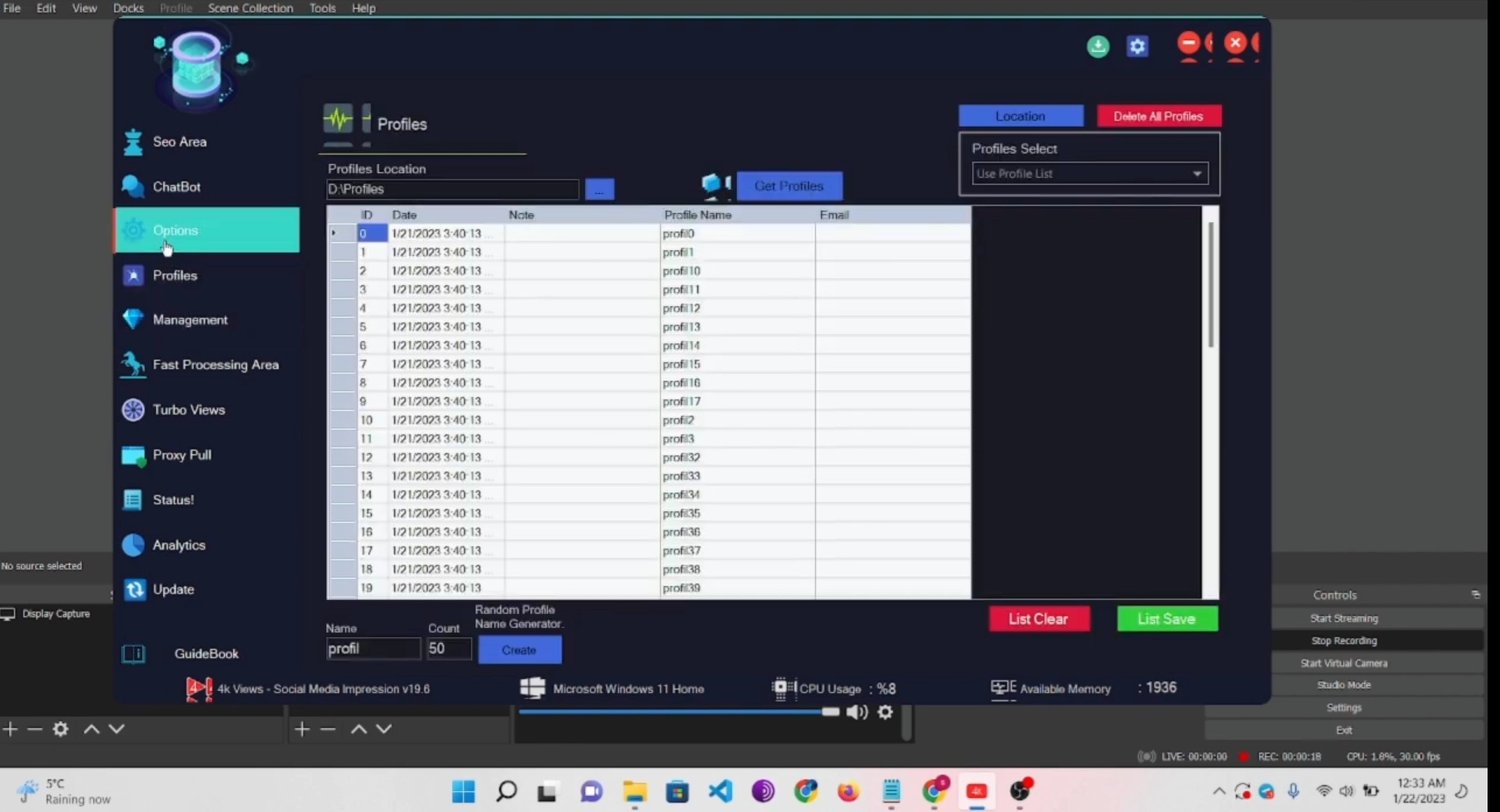Open Microsoft Store from the taskbar

(x=677, y=792)
